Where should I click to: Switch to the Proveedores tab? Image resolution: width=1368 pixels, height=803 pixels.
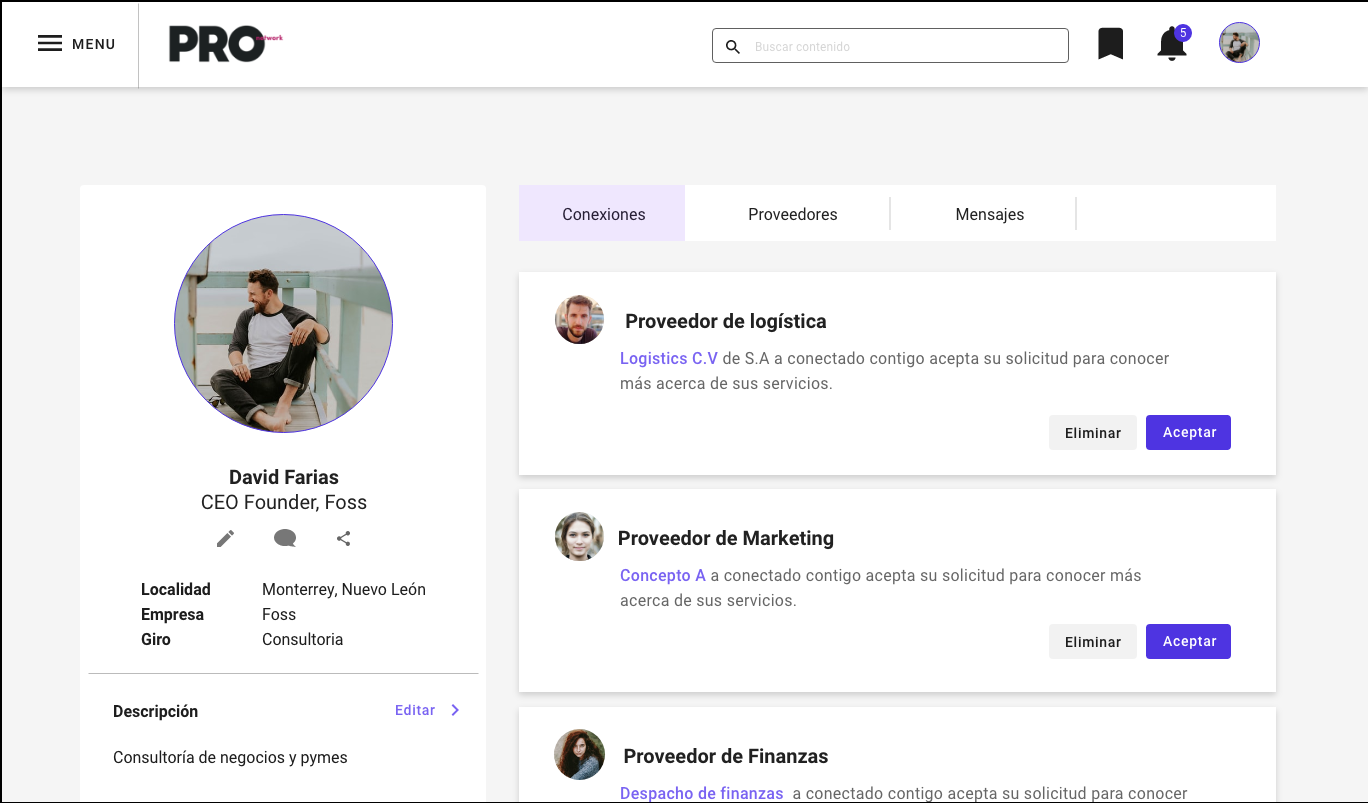point(792,214)
